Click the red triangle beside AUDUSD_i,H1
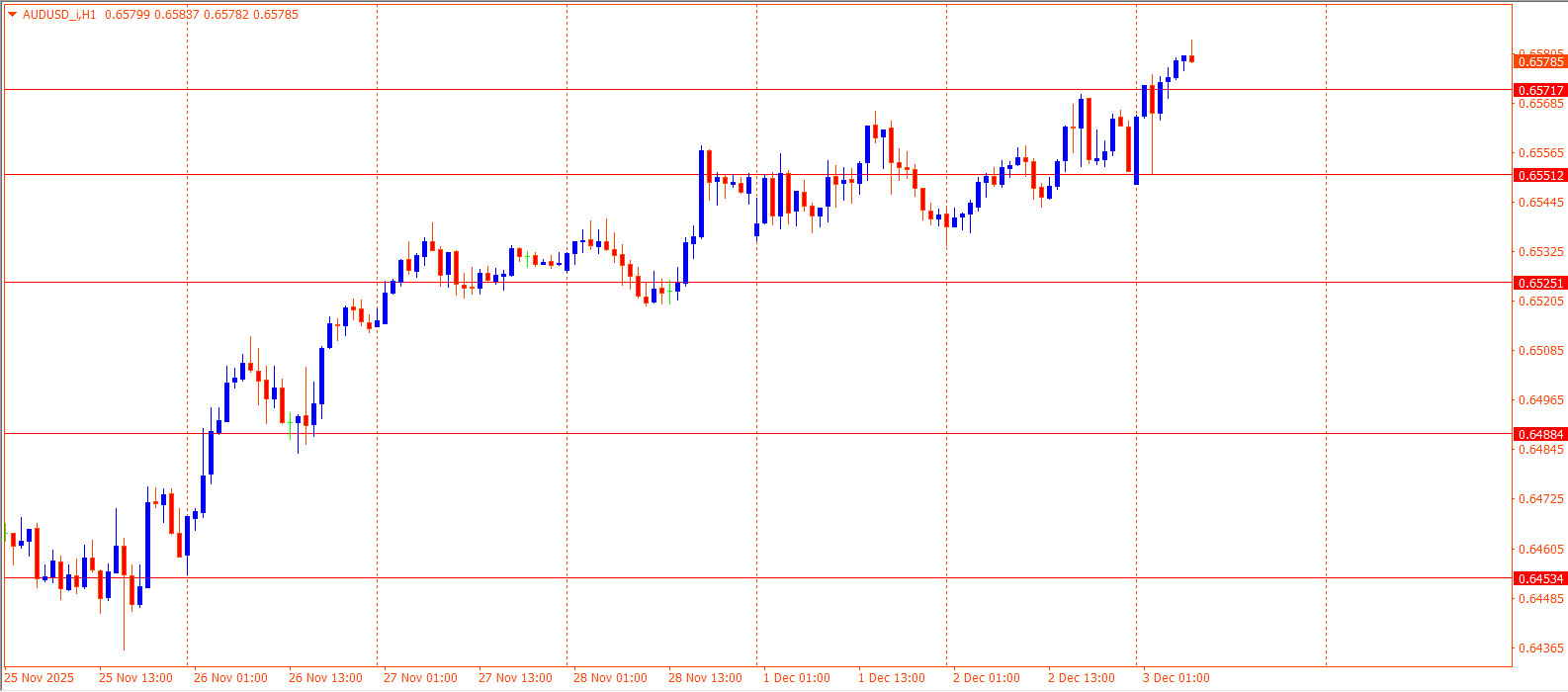 pyautogui.click(x=12, y=15)
